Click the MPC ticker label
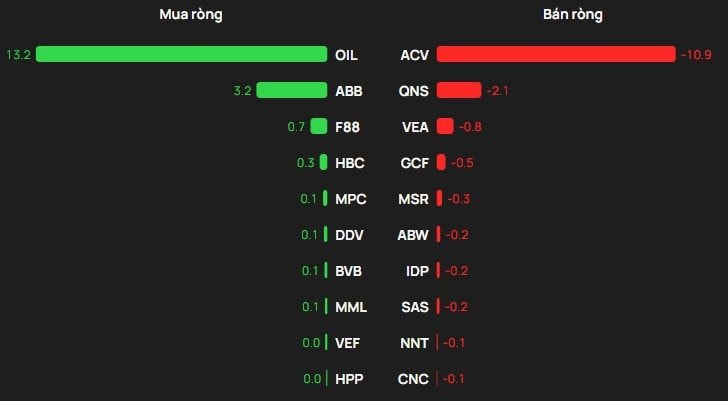 click(350, 199)
